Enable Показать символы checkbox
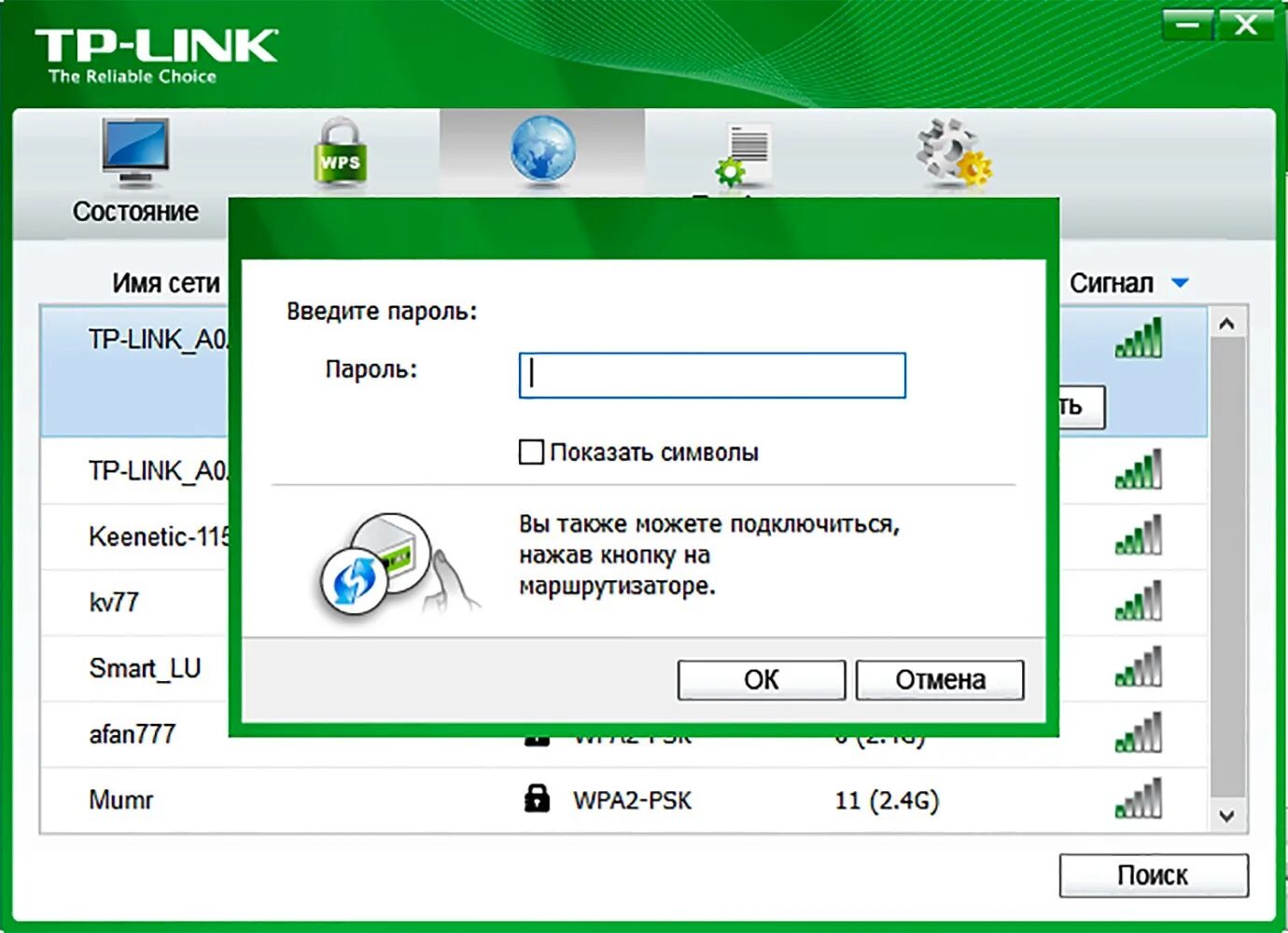 pos(531,453)
